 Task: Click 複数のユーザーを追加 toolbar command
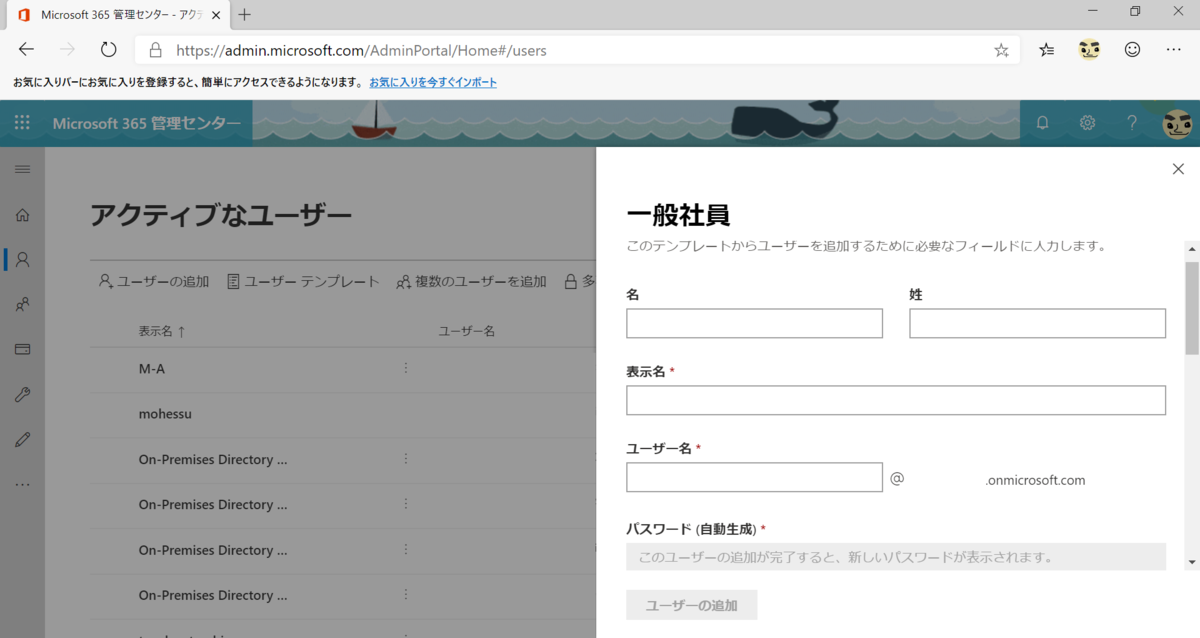click(x=472, y=282)
